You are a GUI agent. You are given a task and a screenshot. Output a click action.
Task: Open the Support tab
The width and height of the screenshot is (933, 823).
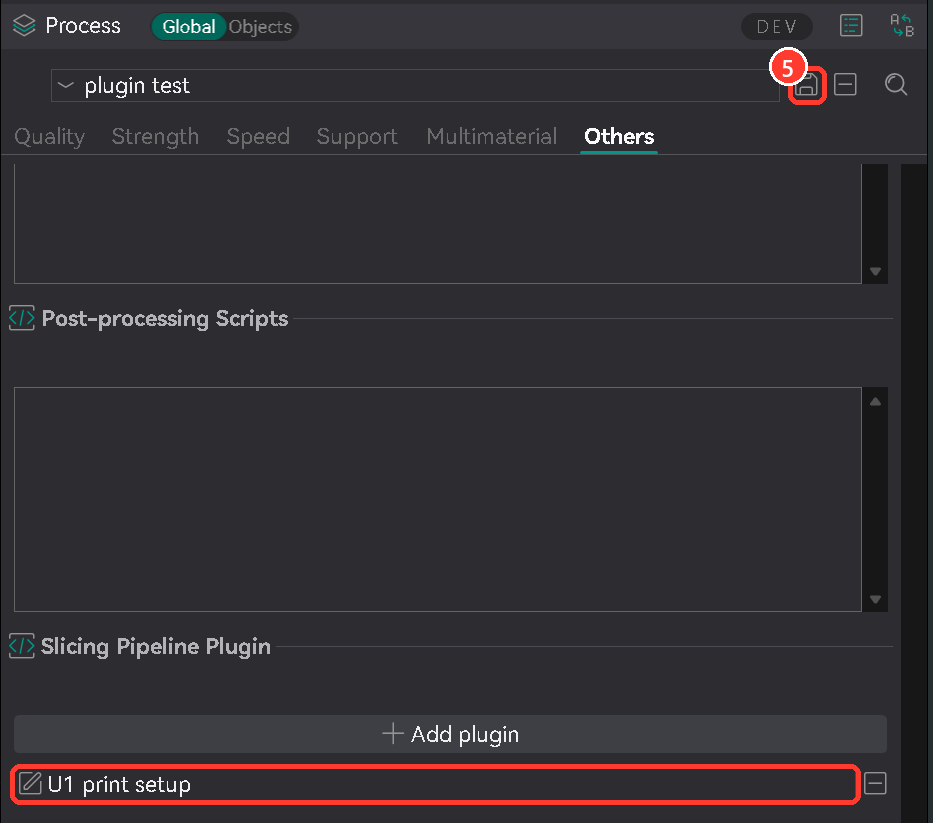[357, 137]
